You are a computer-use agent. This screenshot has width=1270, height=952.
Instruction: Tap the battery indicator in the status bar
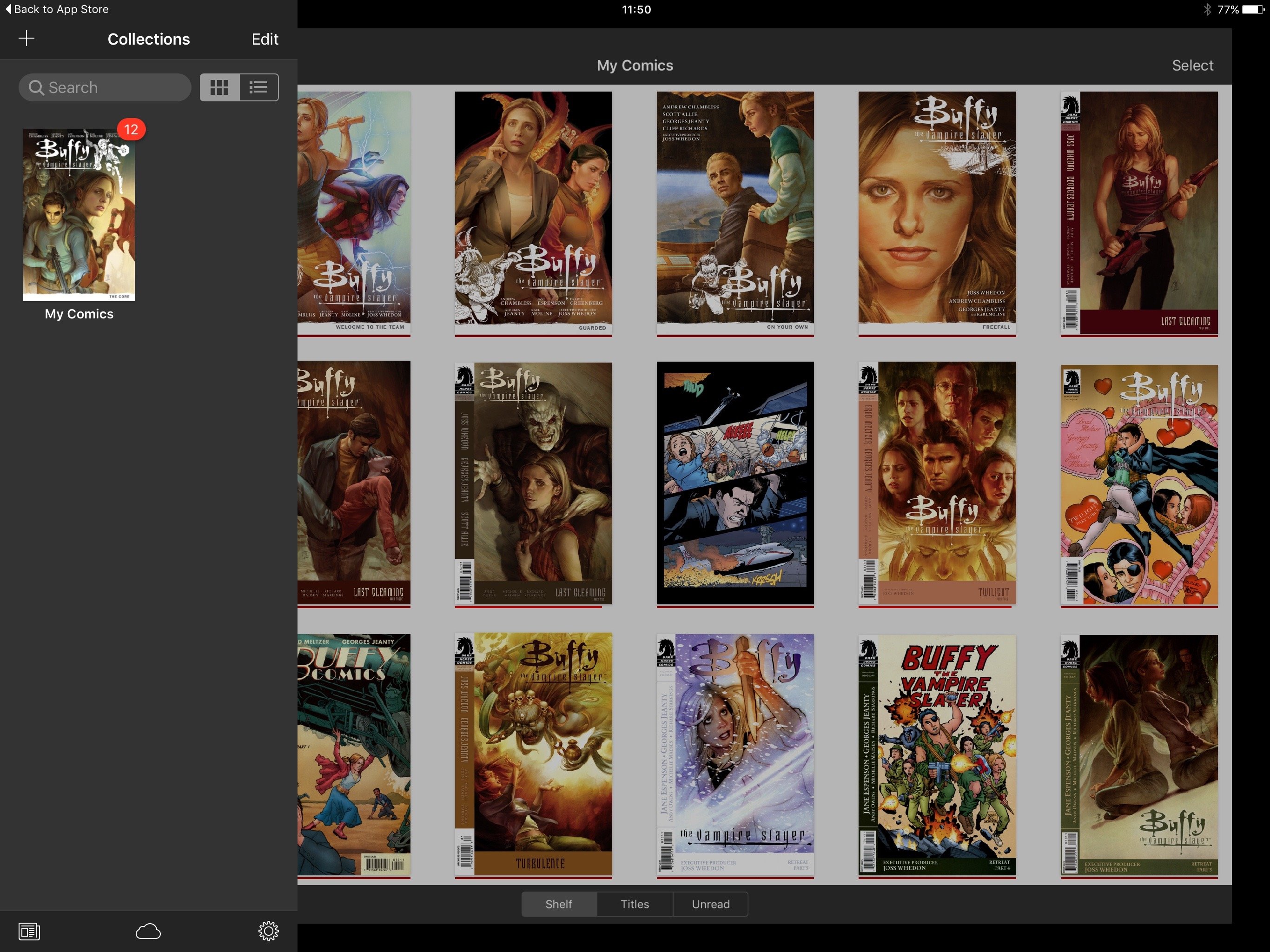pos(1253,9)
